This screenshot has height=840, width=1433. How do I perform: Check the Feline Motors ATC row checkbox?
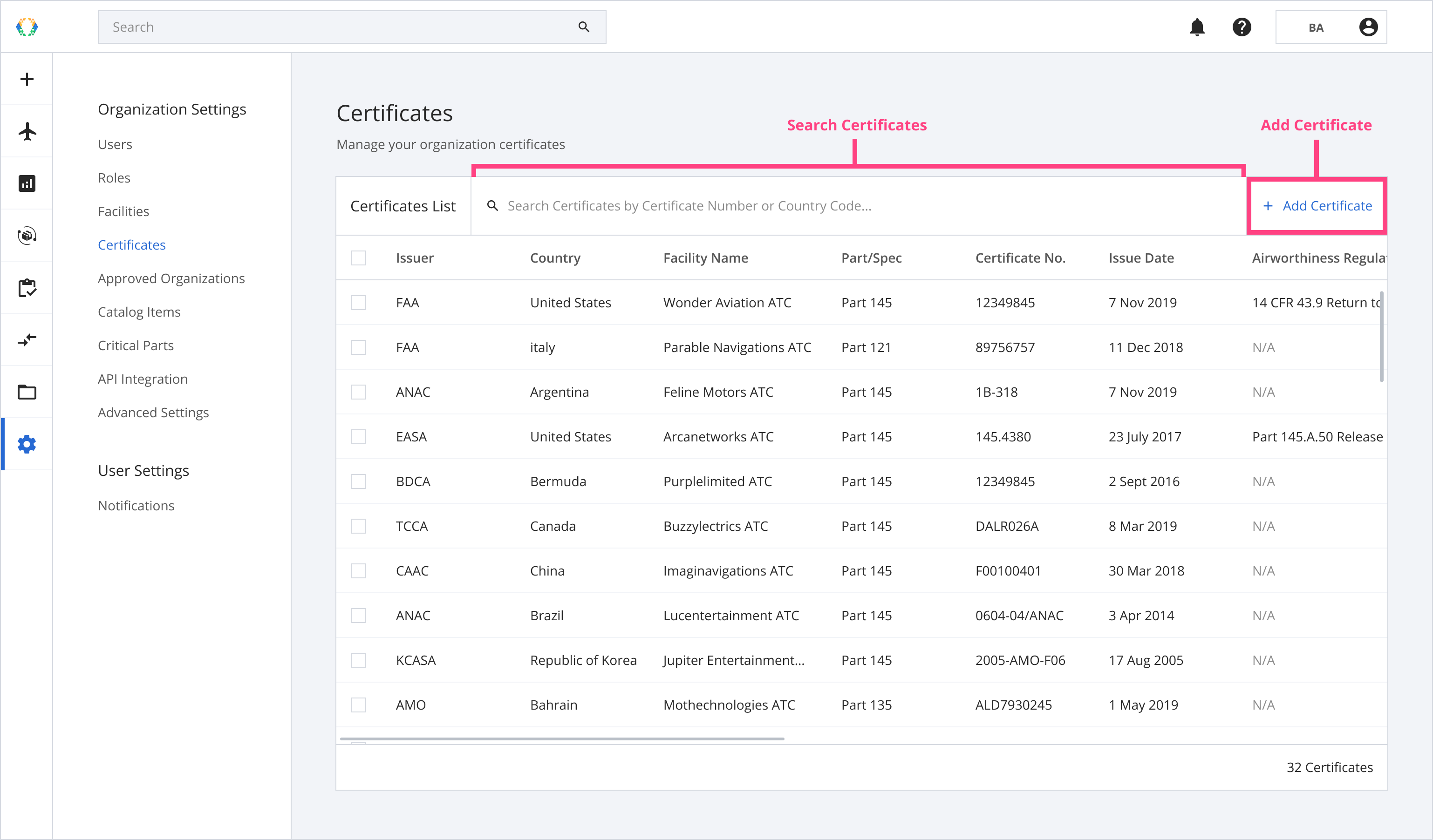coord(359,392)
